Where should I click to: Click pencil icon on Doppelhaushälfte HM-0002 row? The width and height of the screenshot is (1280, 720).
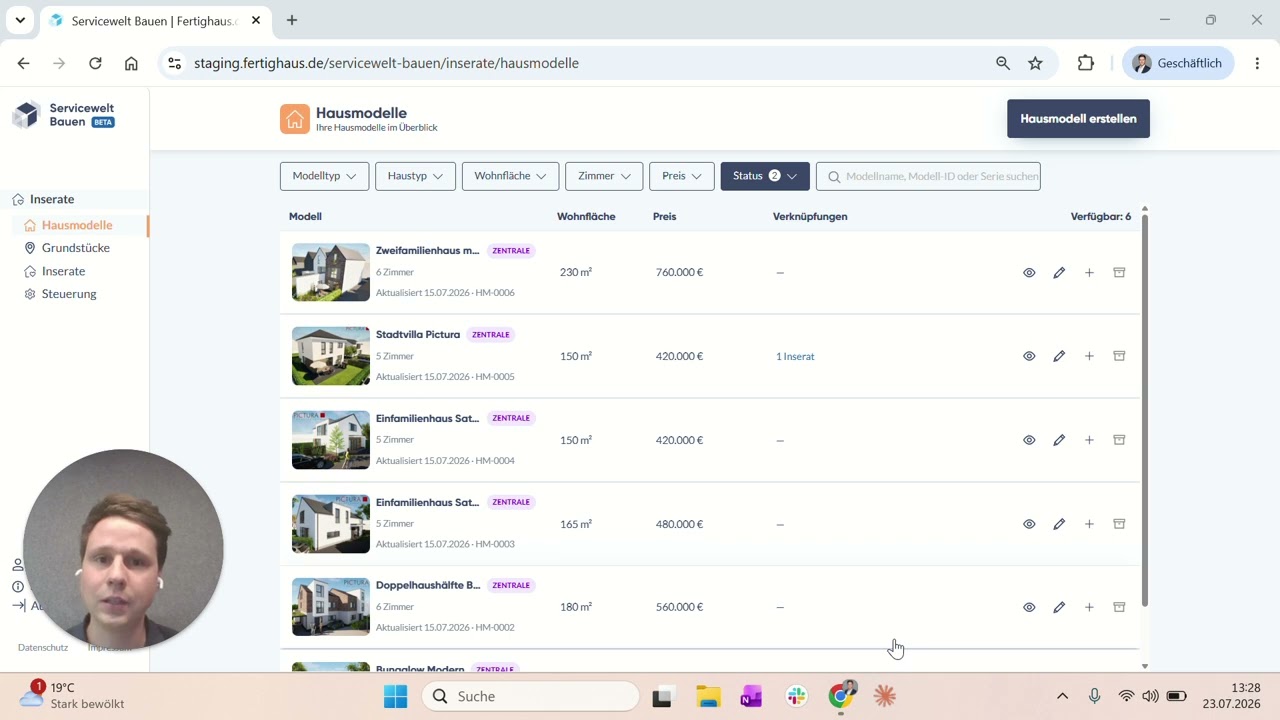[x=1059, y=607]
